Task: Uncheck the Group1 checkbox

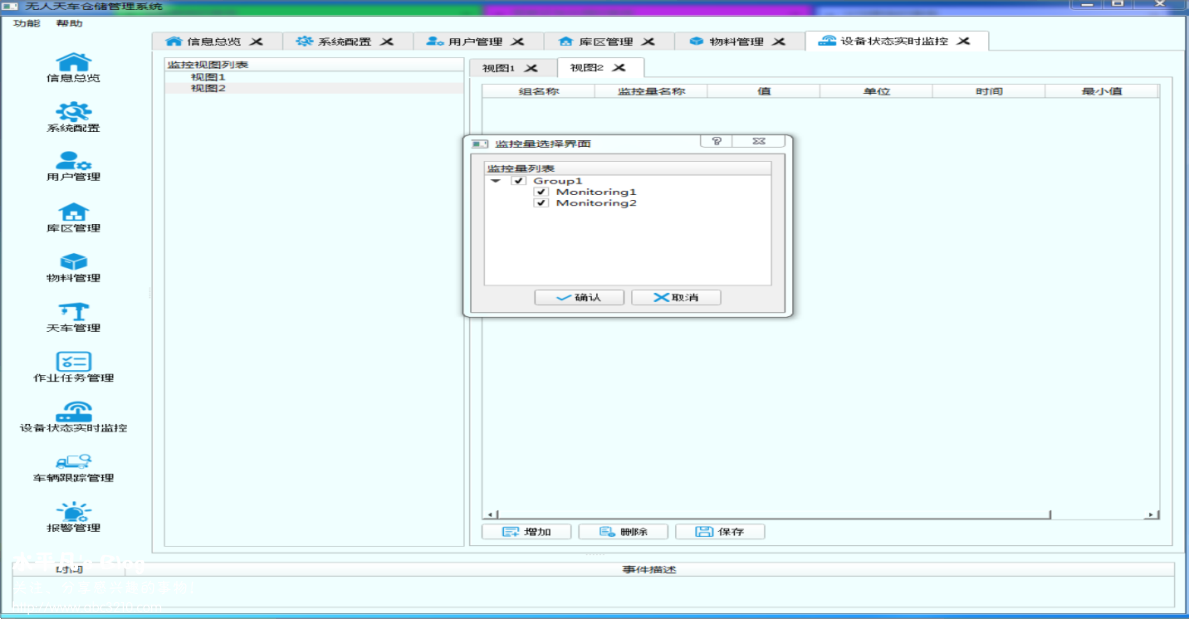Action: [x=518, y=181]
